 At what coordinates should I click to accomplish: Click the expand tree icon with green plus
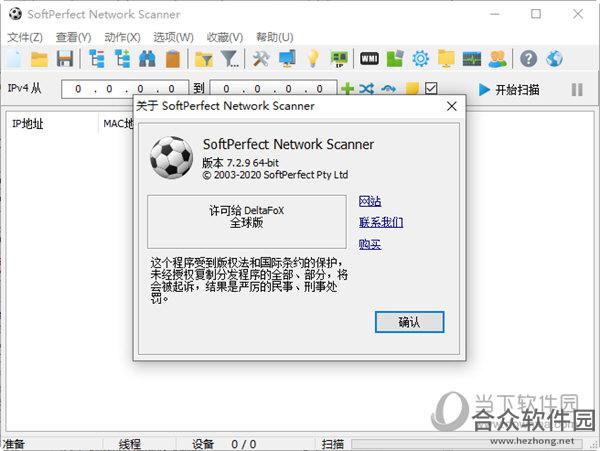click(122, 59)
